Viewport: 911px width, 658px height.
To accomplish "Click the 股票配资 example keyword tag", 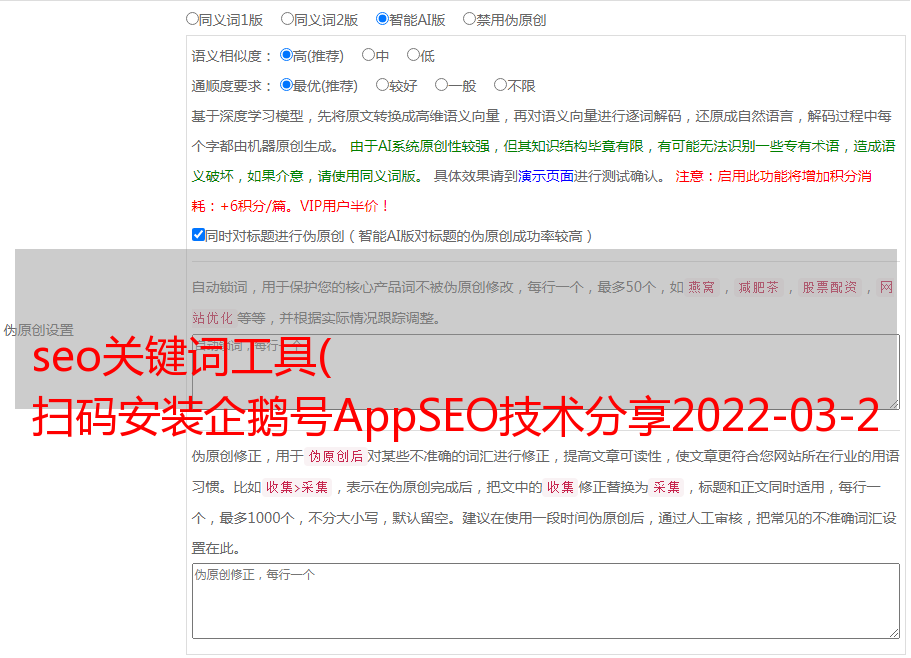I will coord(830,287).
